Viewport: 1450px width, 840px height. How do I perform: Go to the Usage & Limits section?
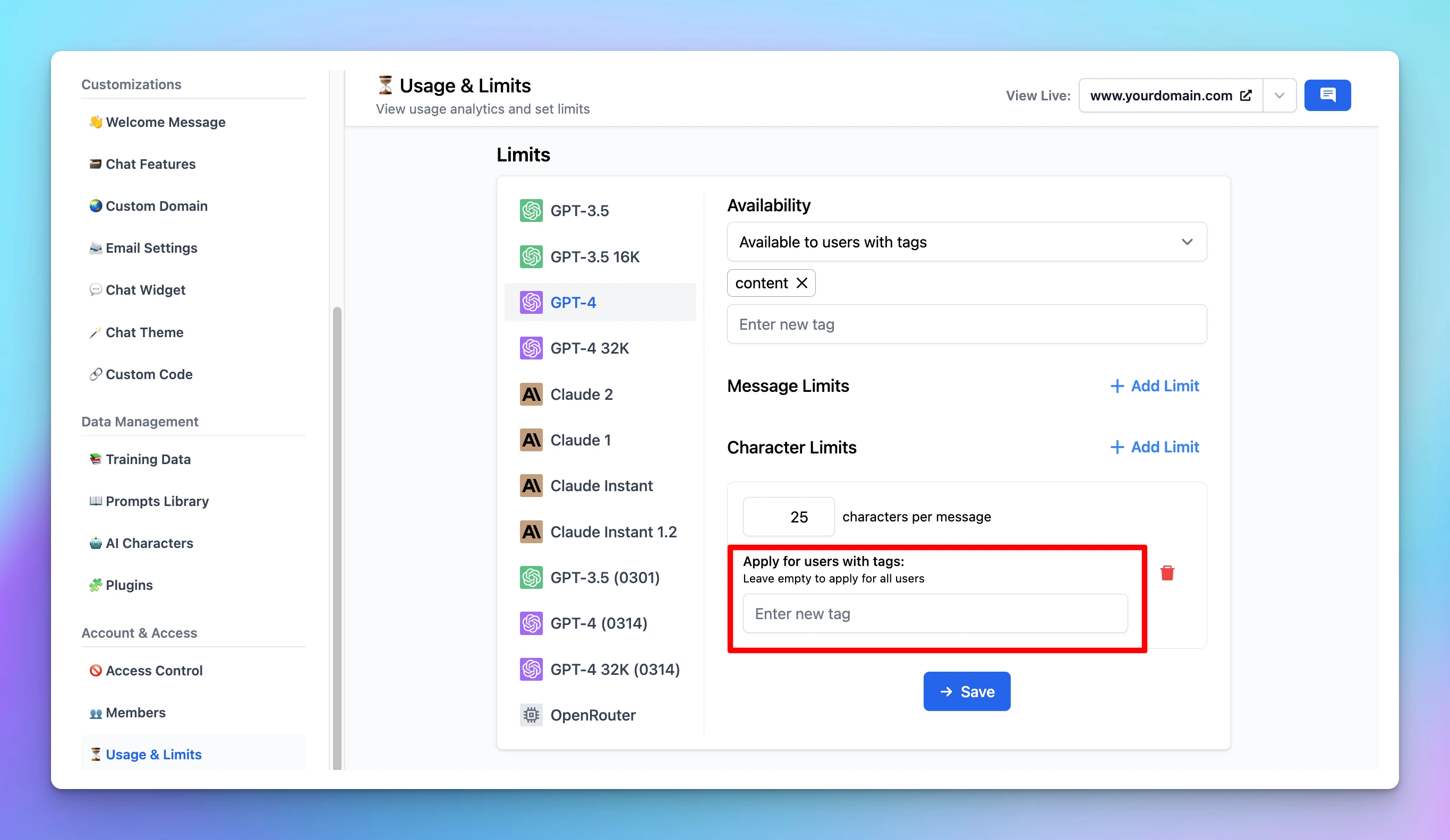(x=153, y=755)
